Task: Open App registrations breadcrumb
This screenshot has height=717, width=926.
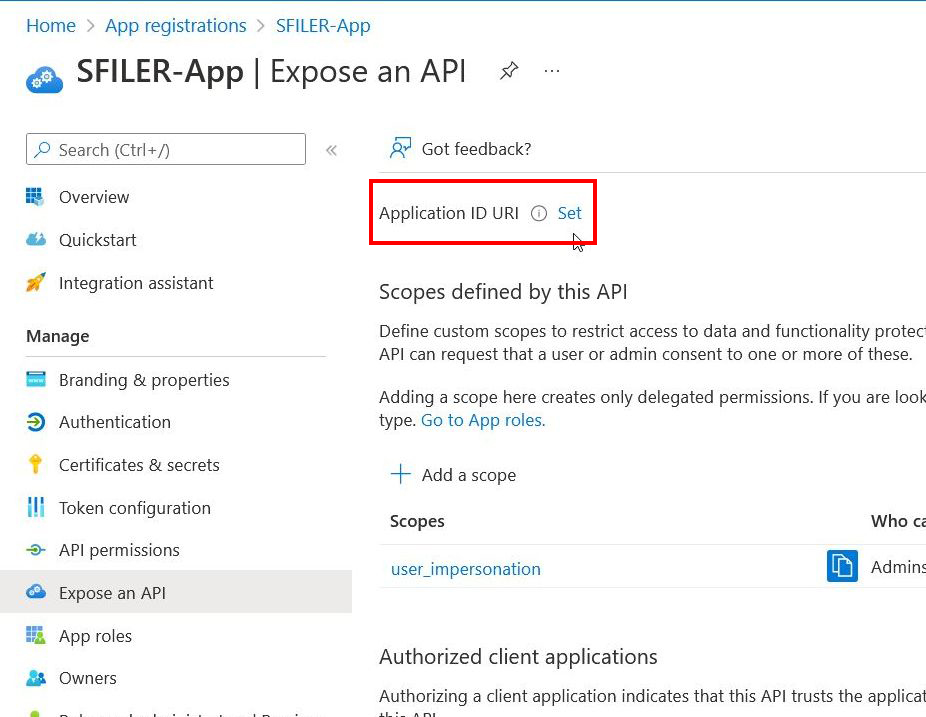Action: pyautogui.click(x=175, y=25)
